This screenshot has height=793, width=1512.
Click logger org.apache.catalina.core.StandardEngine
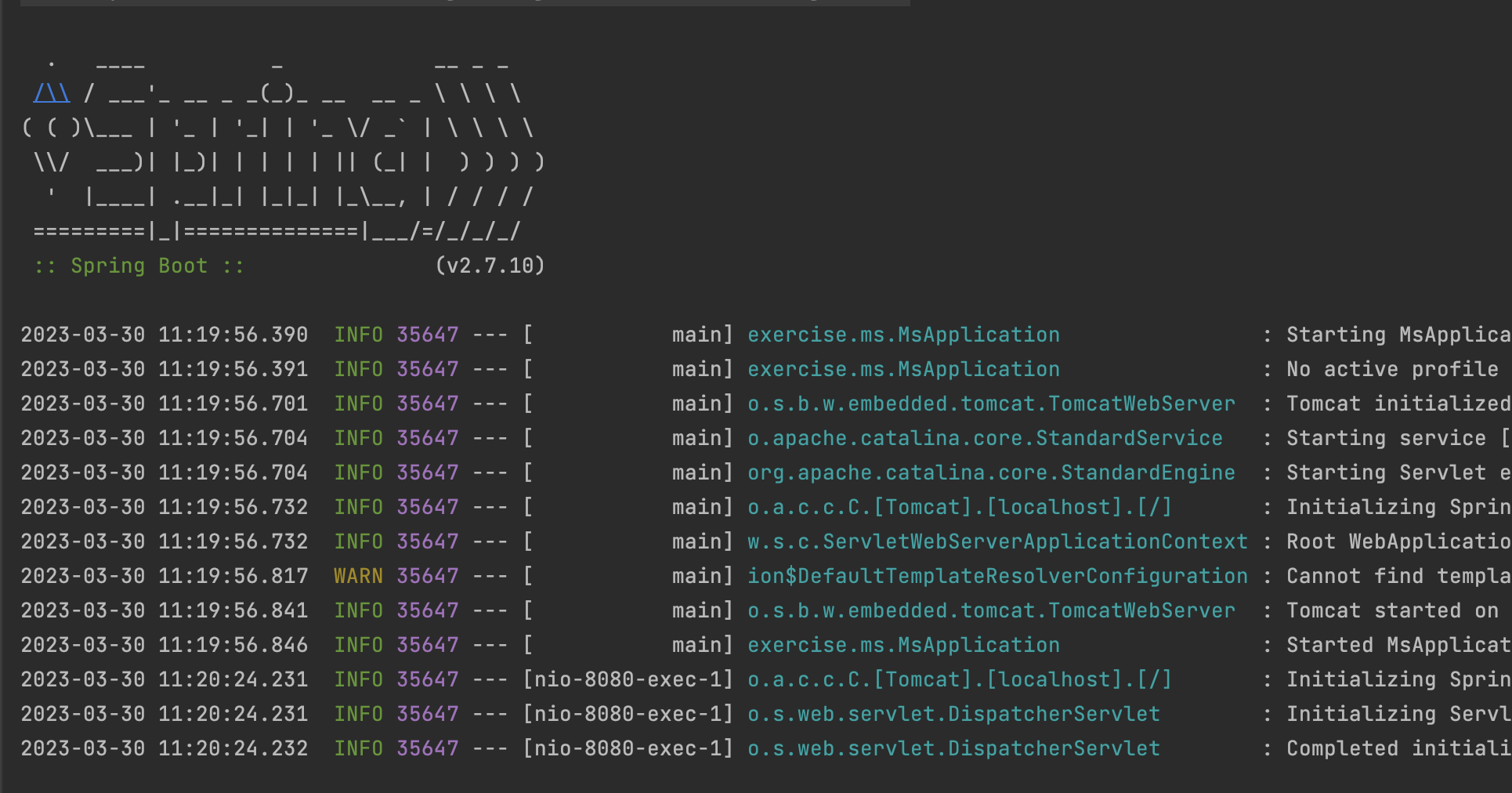[991, 473]
